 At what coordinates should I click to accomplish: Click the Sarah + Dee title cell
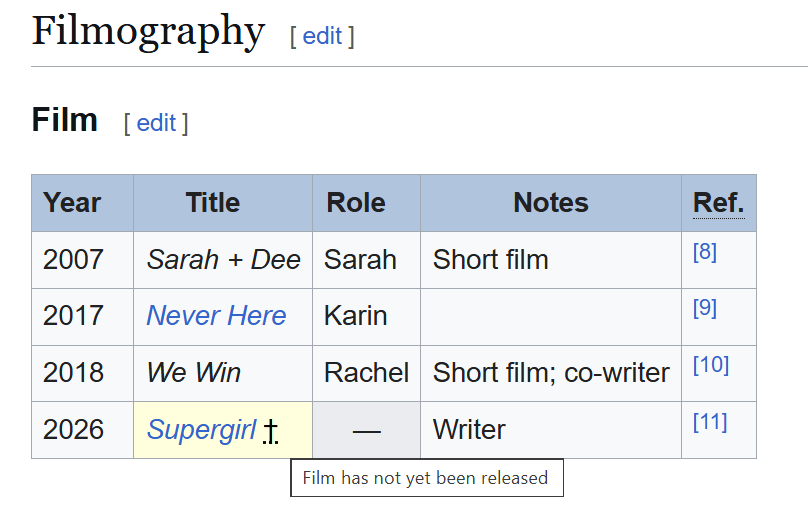[x=223, y=260]
